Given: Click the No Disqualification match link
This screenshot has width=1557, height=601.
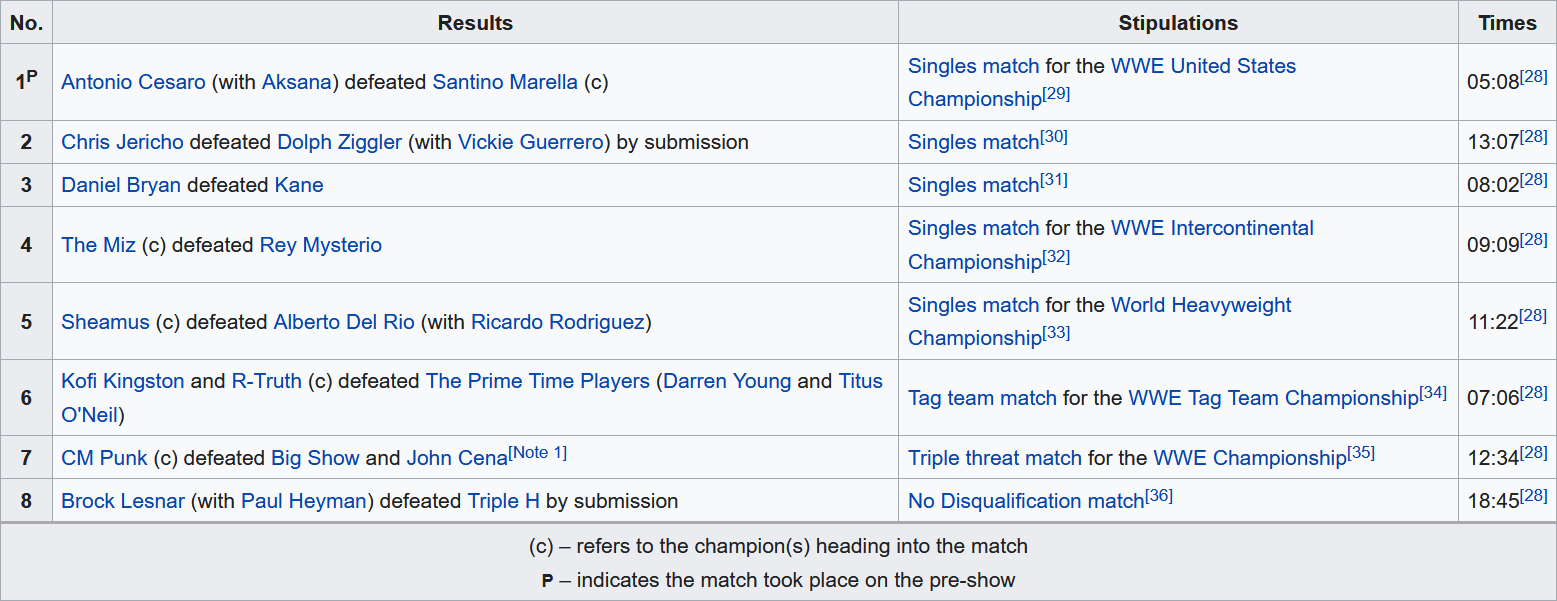Looking at the screenshot, I should (x=1026, y=501).
